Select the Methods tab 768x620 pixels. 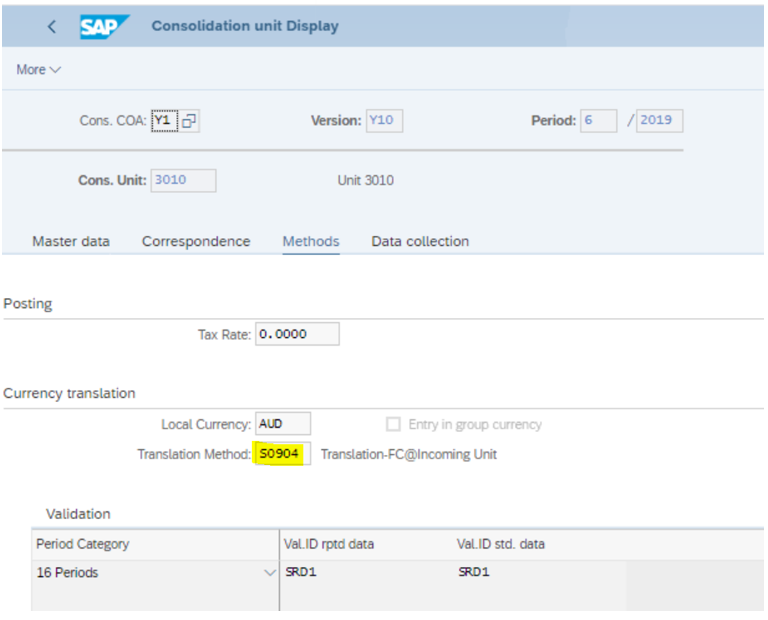tap(311, 241)
